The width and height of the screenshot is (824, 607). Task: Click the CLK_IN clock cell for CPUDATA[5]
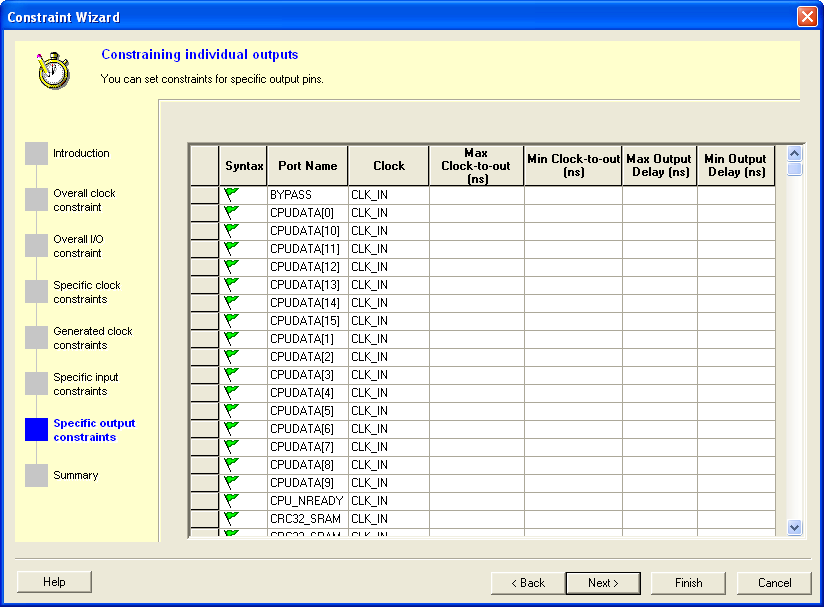[x=389, y=410]
